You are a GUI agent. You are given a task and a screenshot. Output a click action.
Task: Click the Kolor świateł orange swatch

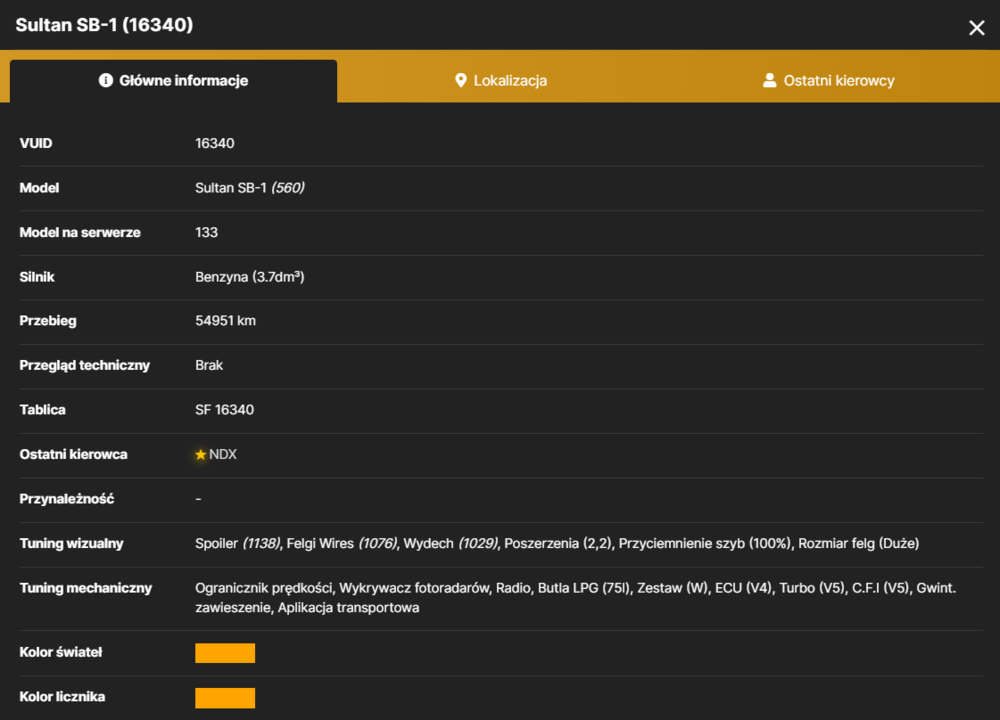tap(225, 653)
